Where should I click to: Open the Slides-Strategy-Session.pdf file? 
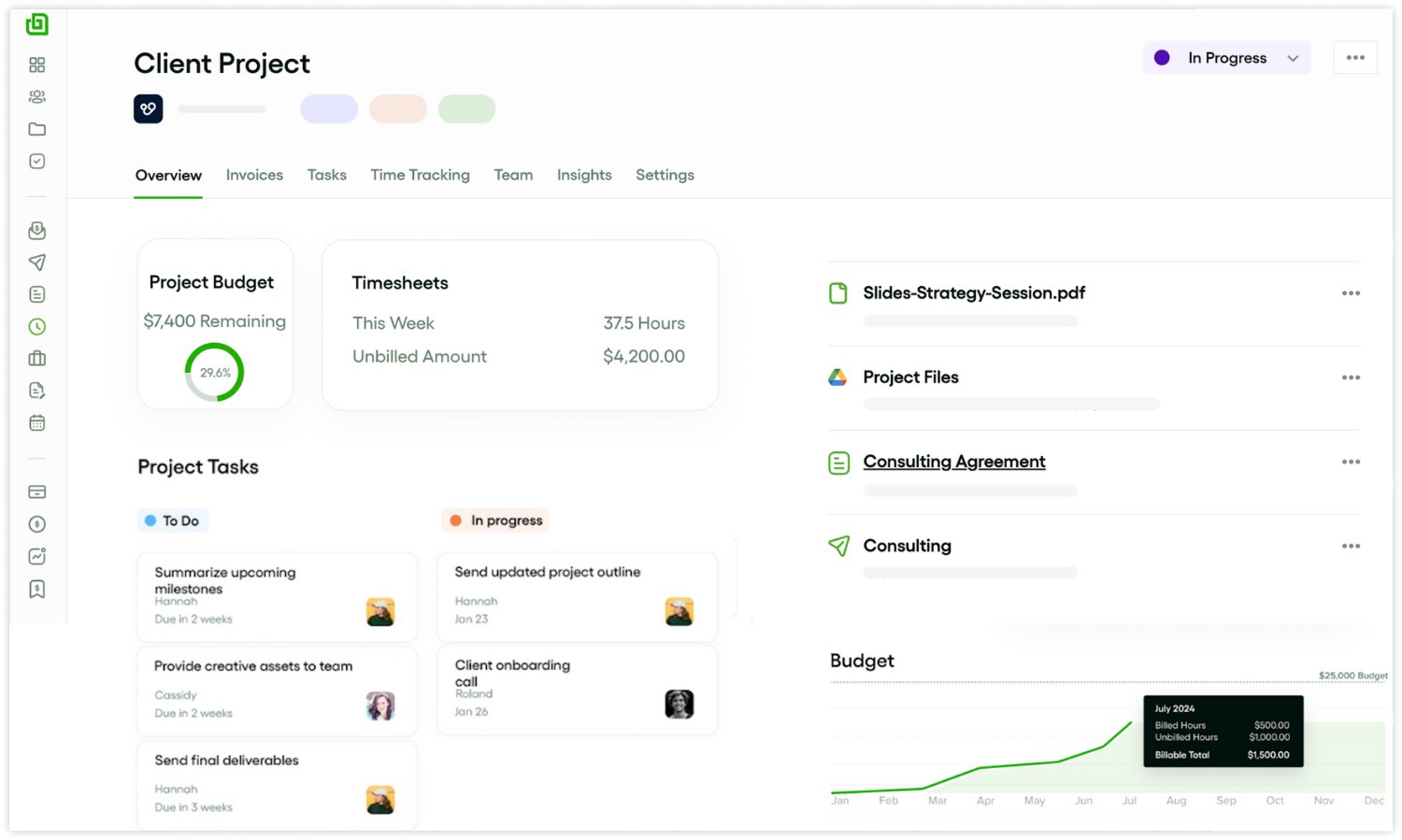(x=974, y=293)
